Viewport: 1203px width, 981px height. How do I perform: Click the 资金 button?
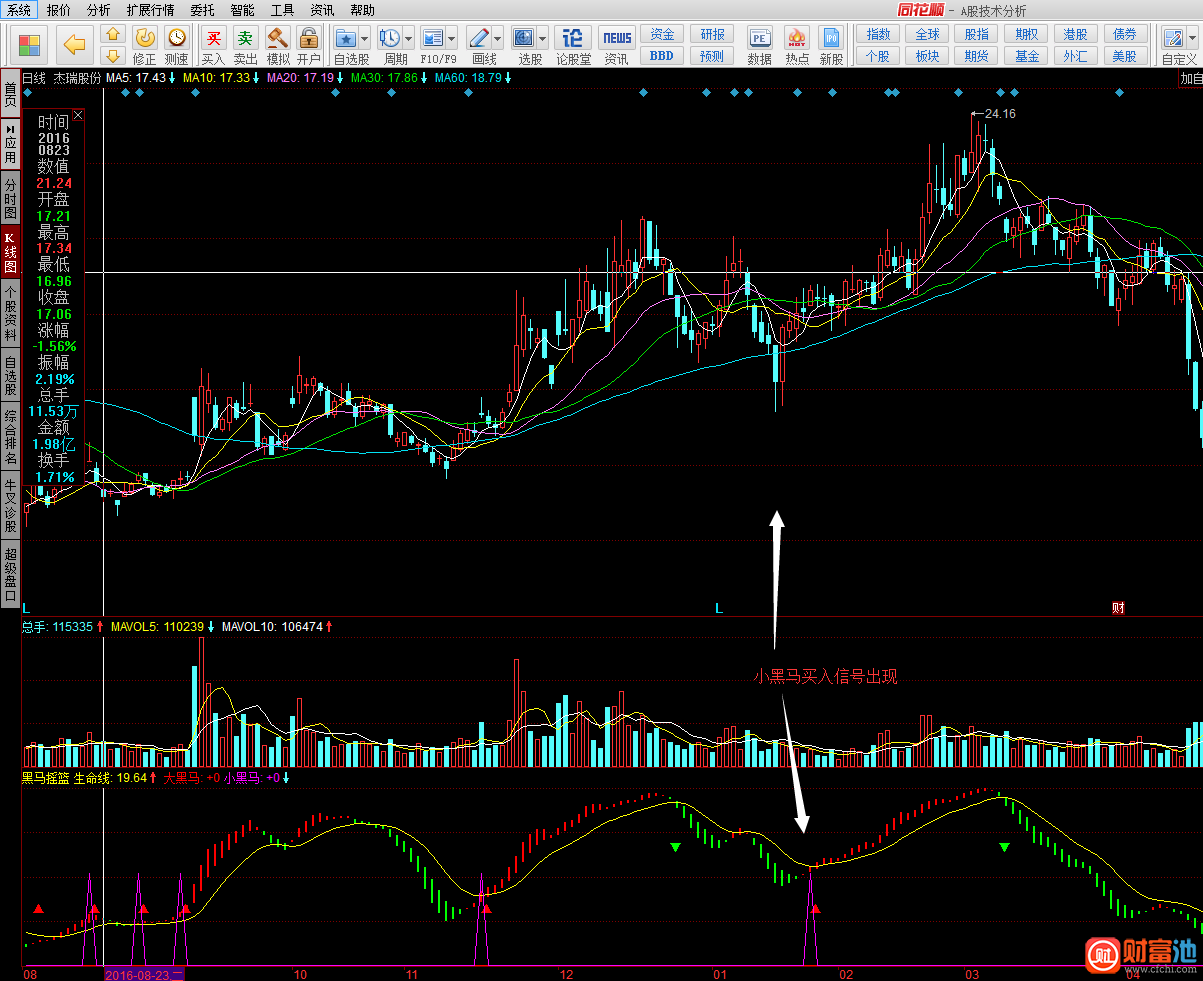coord(662,34)
